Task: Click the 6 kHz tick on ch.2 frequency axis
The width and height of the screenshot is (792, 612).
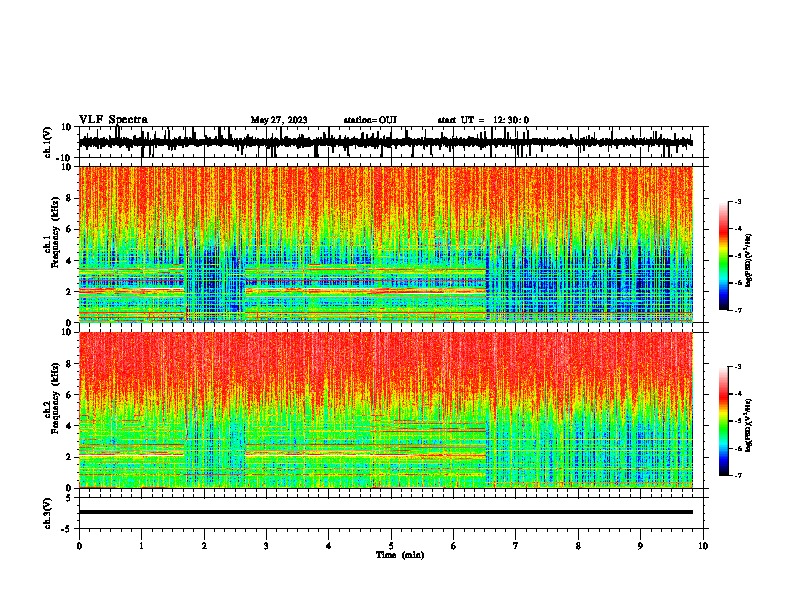Action: pyautogui.click(x=69, y=395)
